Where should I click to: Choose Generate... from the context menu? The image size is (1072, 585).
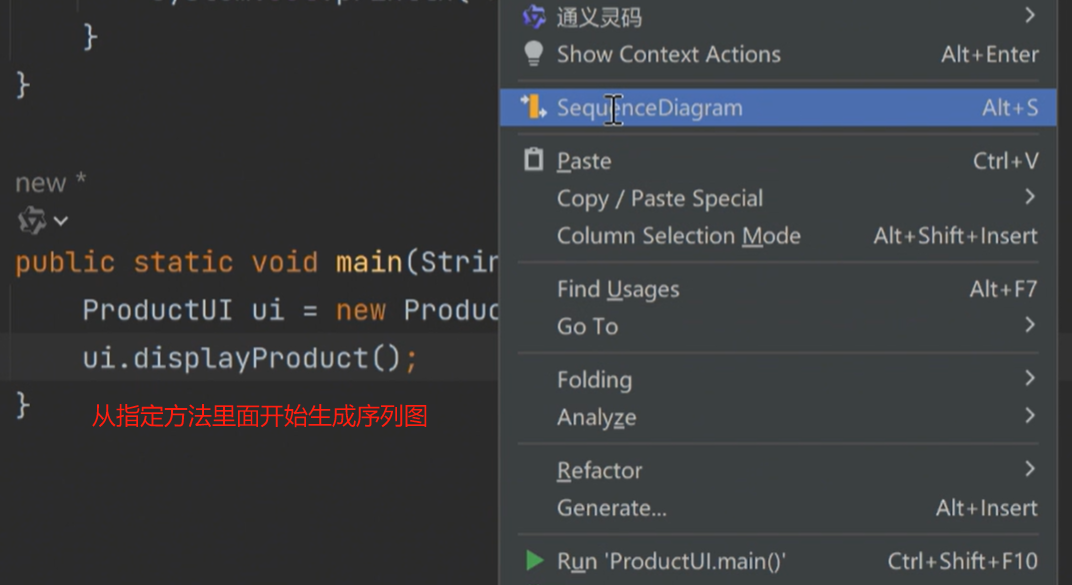point(611,508)
